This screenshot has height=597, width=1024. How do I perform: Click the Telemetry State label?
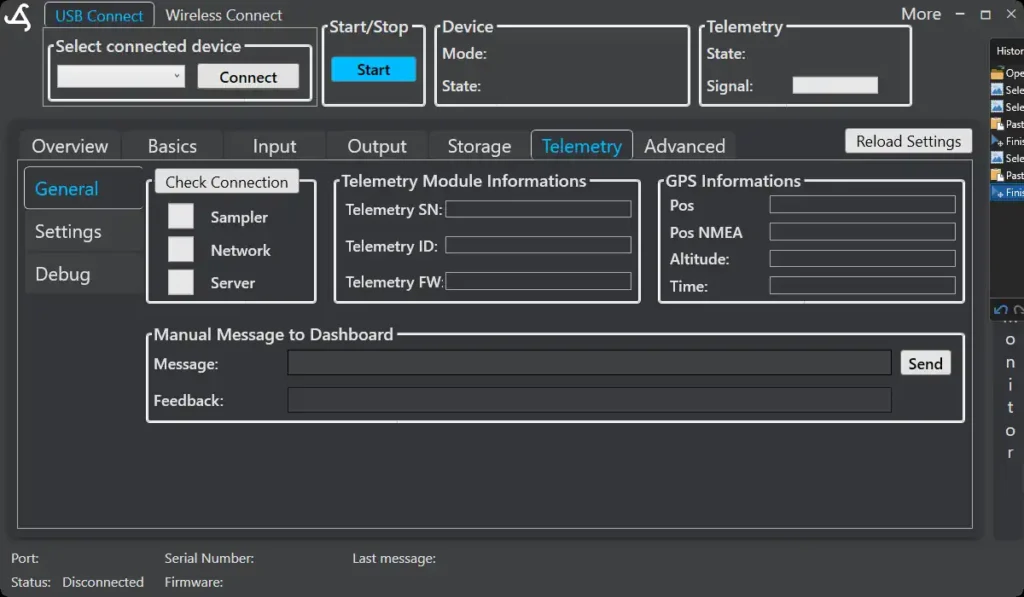click(x=726, y=54)
